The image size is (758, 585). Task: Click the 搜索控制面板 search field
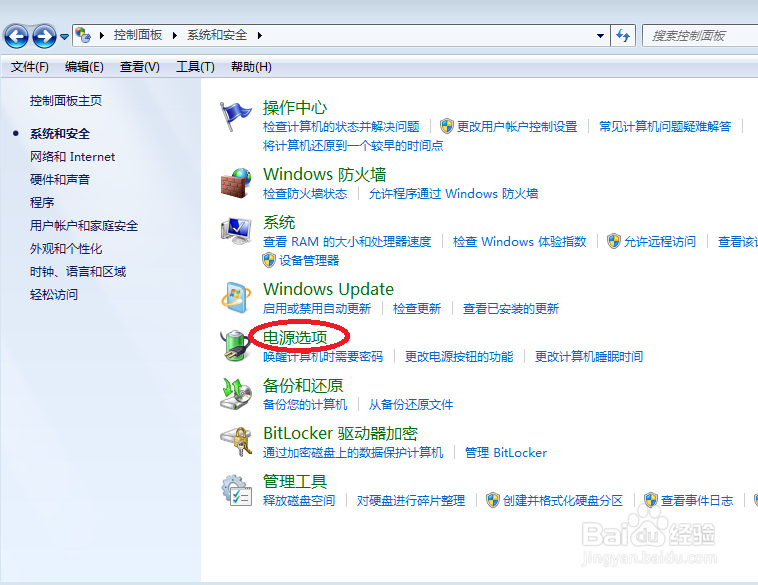(700, 36)
